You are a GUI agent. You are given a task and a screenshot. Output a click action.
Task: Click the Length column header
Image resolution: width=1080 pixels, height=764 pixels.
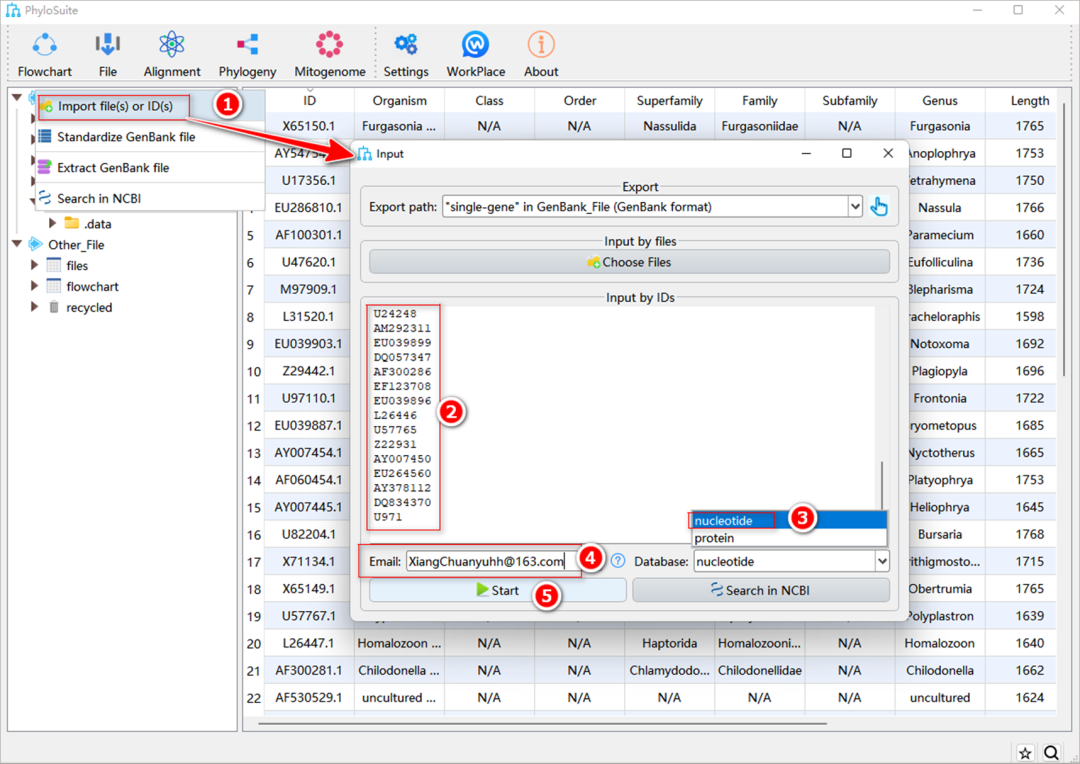pos(1029,101)
